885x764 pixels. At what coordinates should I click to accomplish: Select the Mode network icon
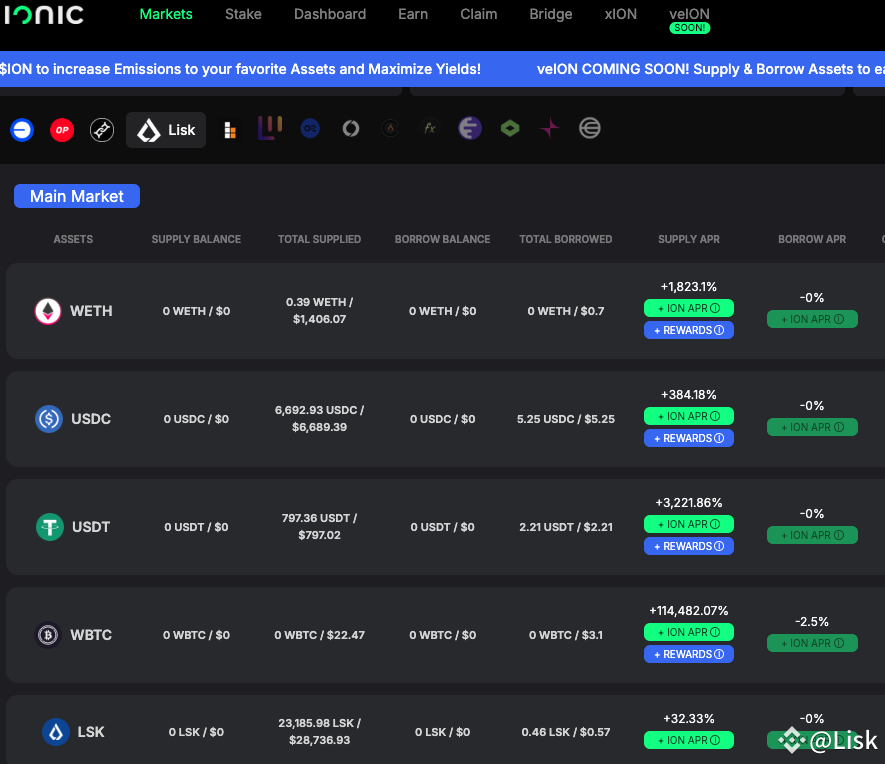(x=101, y=128)
